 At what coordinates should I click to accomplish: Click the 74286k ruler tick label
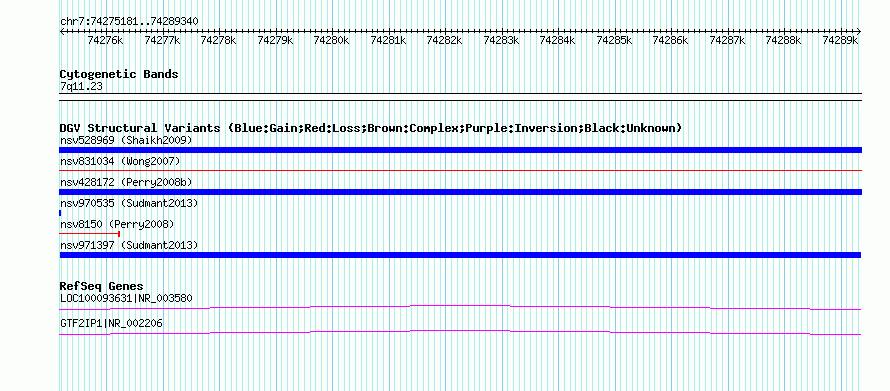point(670,40)
